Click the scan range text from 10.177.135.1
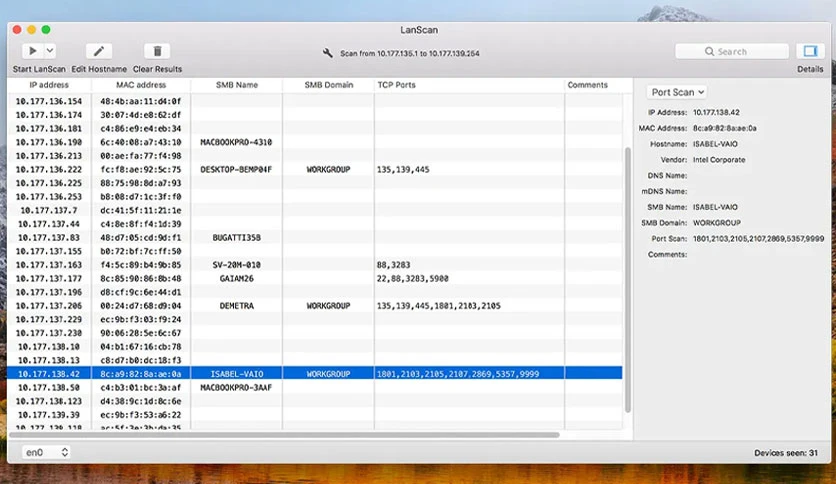Image resolution: width=836 pixels, height=484 pixels. (409, 53)
